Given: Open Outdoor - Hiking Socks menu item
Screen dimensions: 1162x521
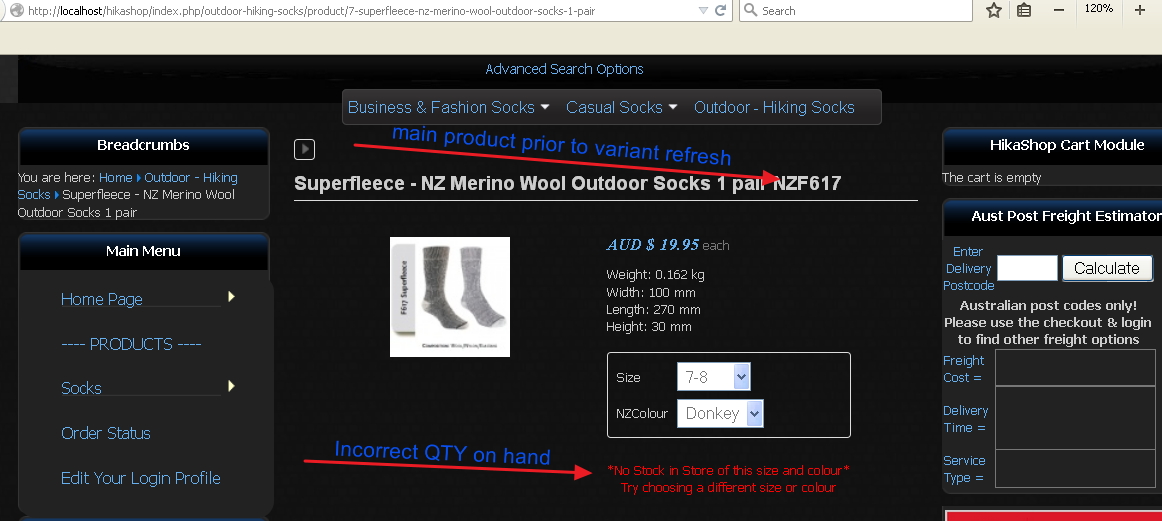Looking at the screenshot, I should tap(774, 107).
